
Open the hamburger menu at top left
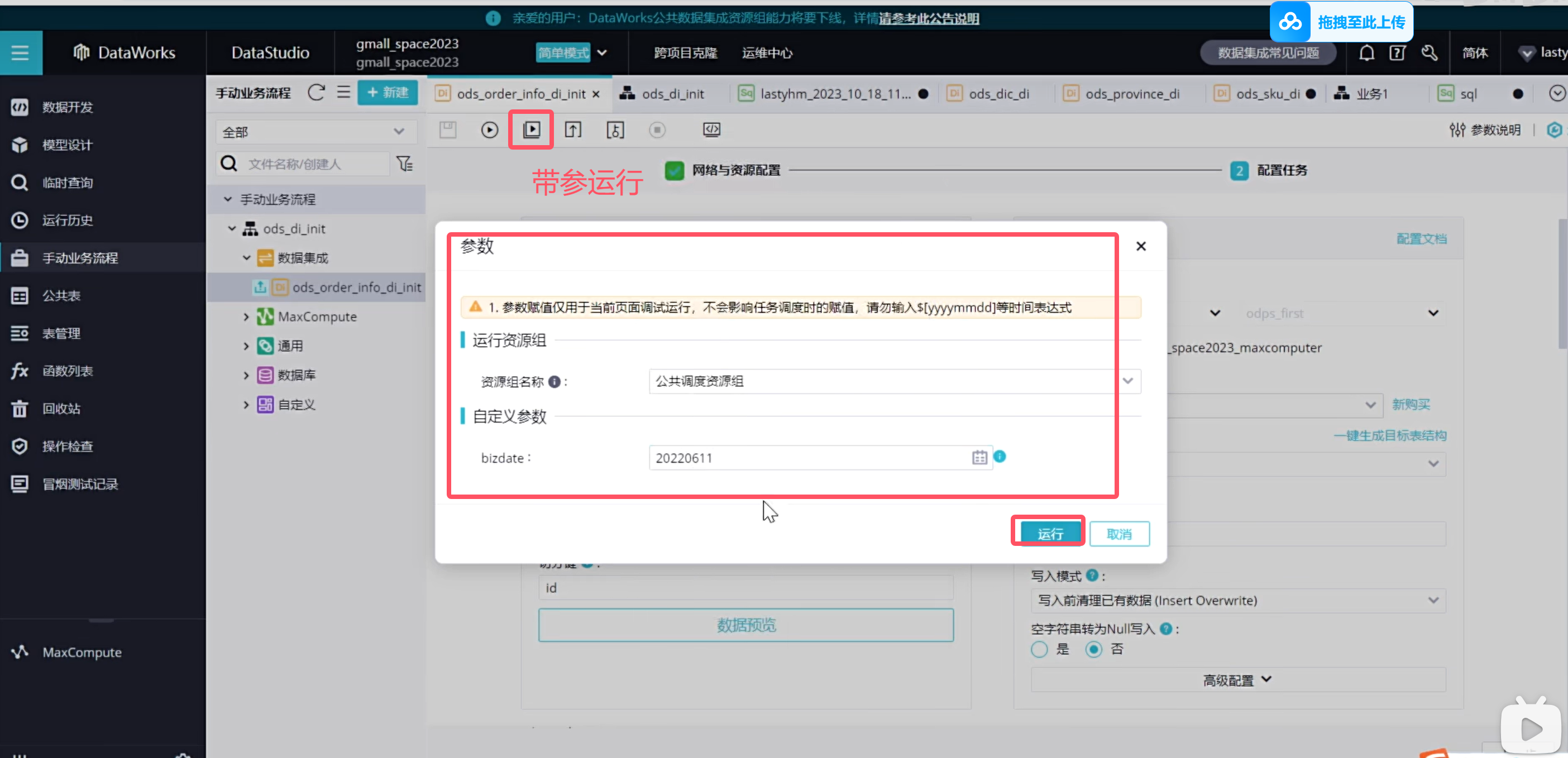(x=20, y=53)
